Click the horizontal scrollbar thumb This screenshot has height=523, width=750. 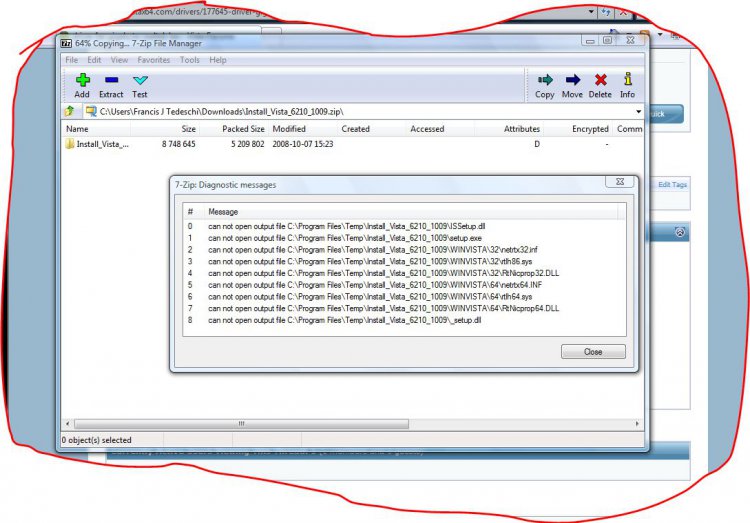(x=242, y=424)
